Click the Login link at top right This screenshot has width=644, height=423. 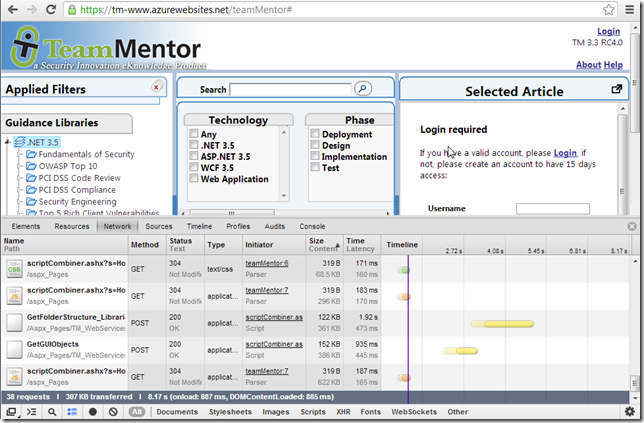pyautogui.click(x=609, y=32)
